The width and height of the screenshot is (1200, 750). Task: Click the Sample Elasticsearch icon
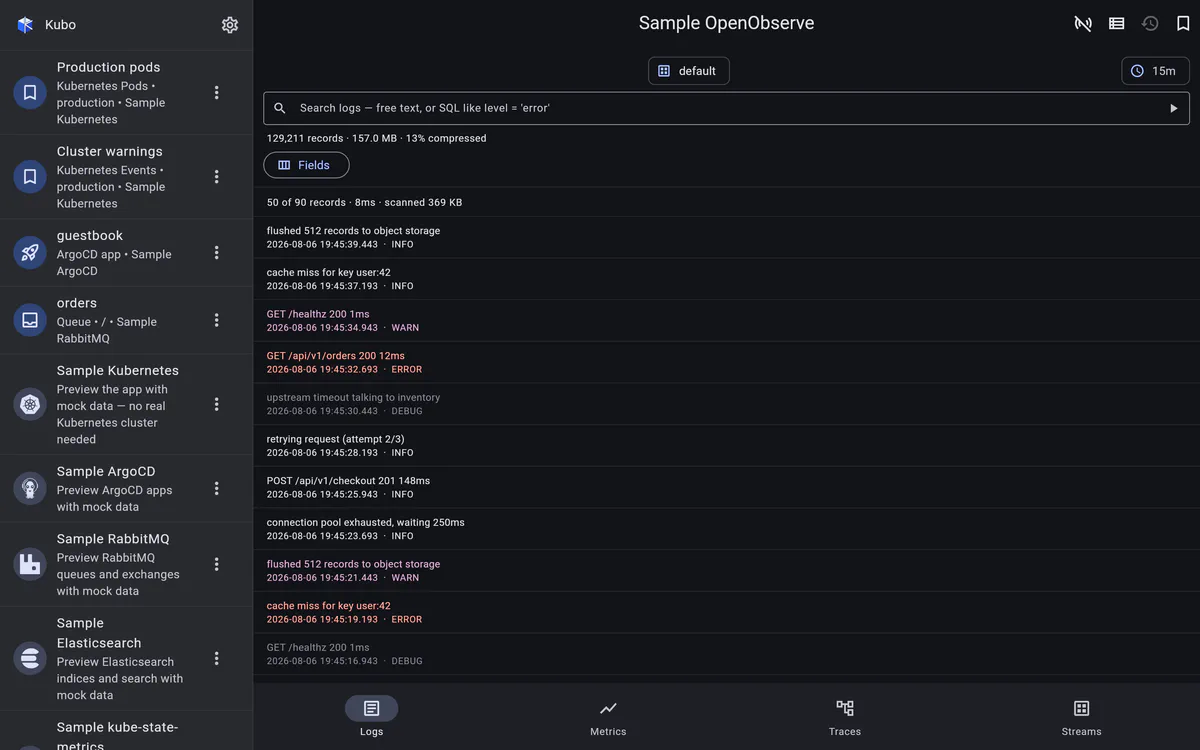point(30,658)
